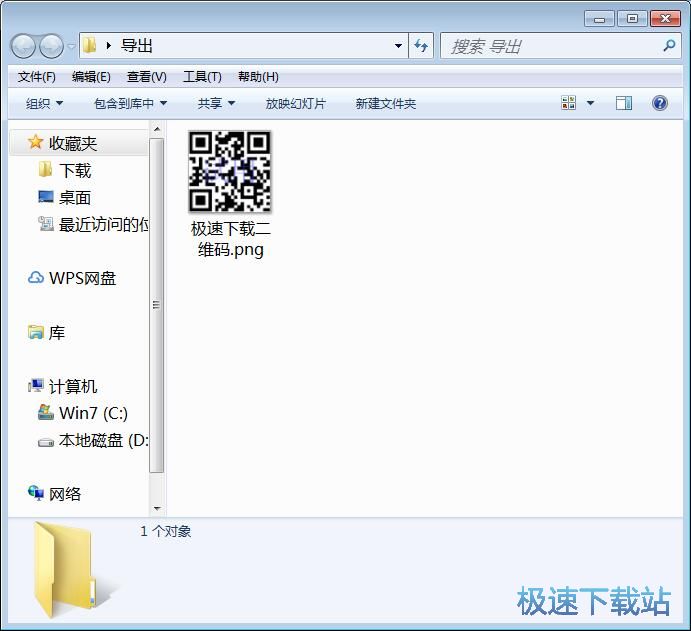Maximize the explorer window
691x631 pixels.
(x=632, y=19)
